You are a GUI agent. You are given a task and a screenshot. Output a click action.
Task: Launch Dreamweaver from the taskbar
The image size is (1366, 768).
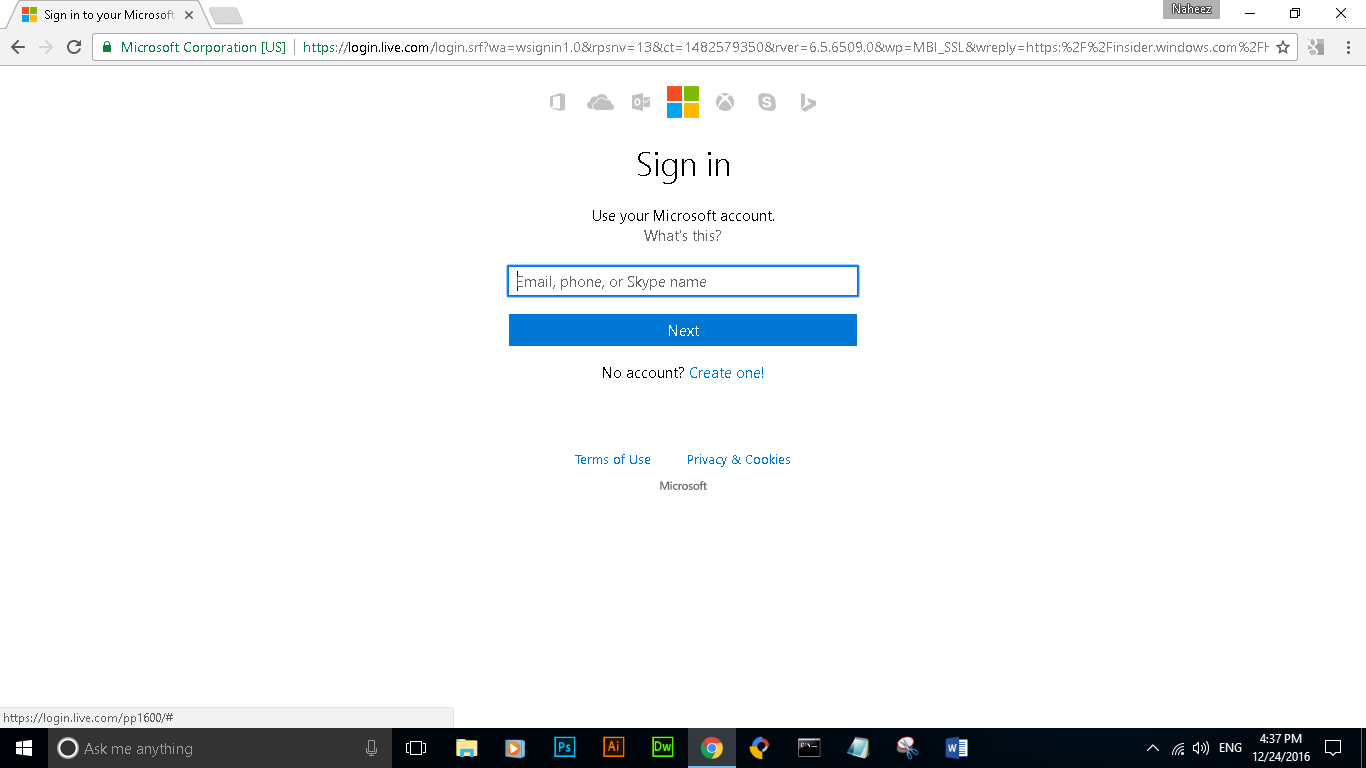(662, 748)
